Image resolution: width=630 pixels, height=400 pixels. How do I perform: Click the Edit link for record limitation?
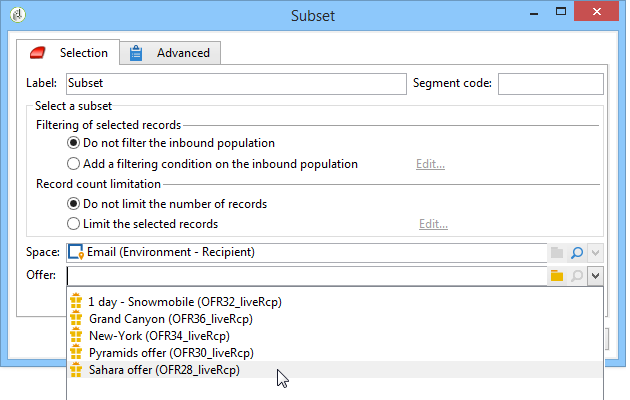click(x=432, y=224)
